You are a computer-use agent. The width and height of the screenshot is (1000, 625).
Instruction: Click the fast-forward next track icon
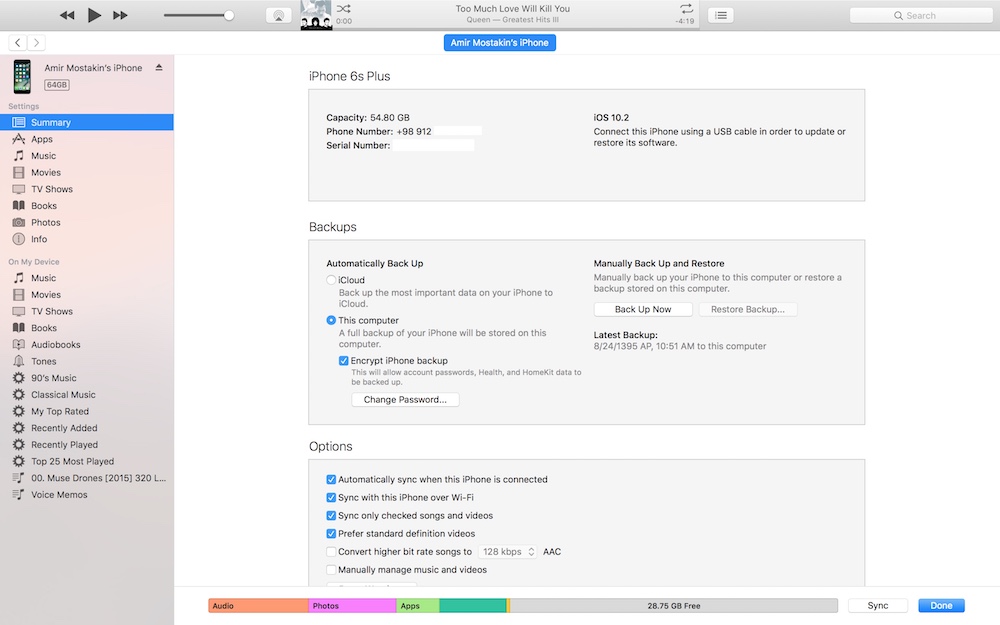point(121,15)
